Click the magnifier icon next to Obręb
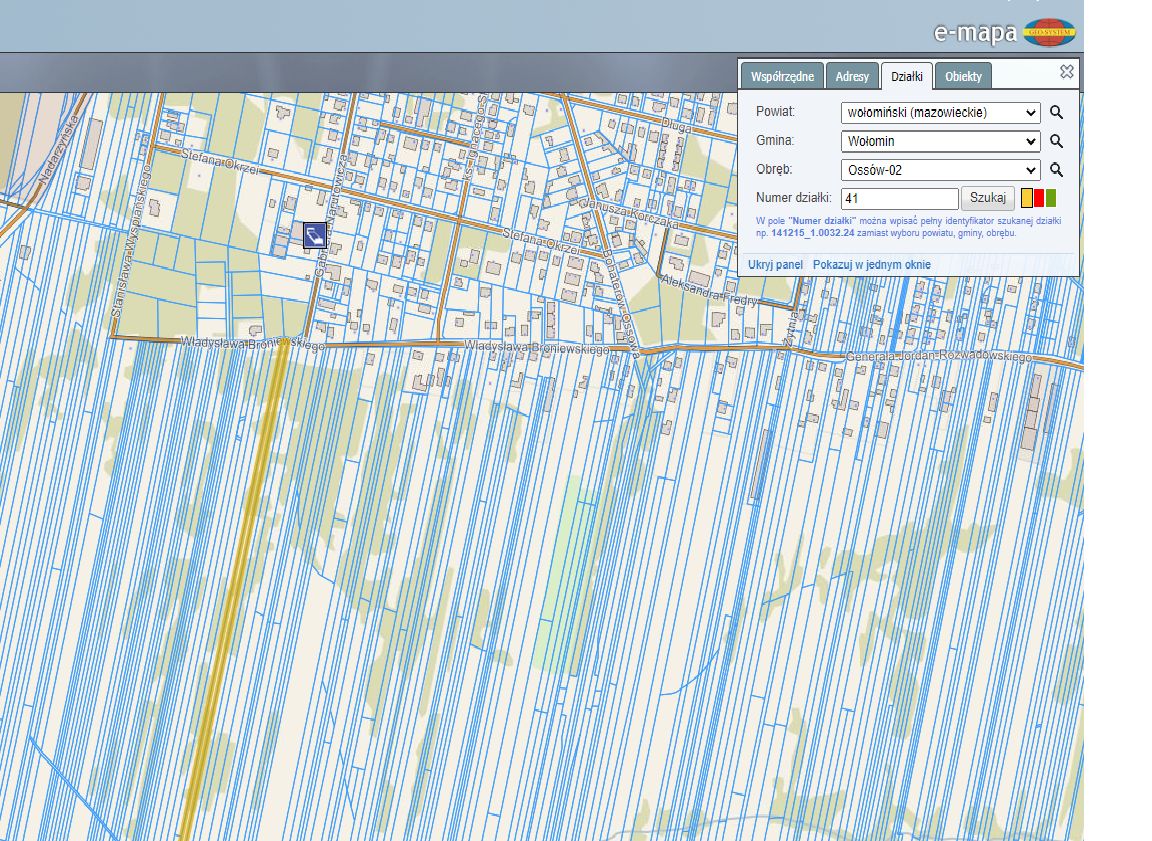This screenshot has width=1152, height=841. coord(1056,170)
